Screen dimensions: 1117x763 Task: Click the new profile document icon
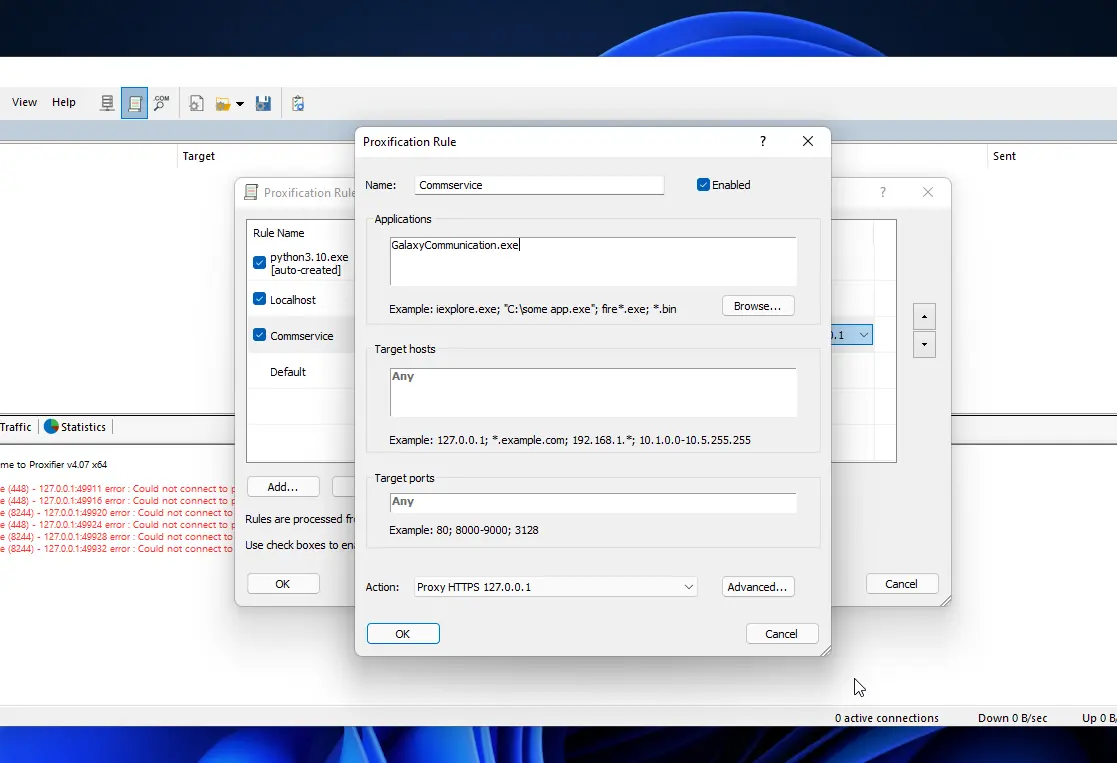pyautogui.click(x=197, y=103)
